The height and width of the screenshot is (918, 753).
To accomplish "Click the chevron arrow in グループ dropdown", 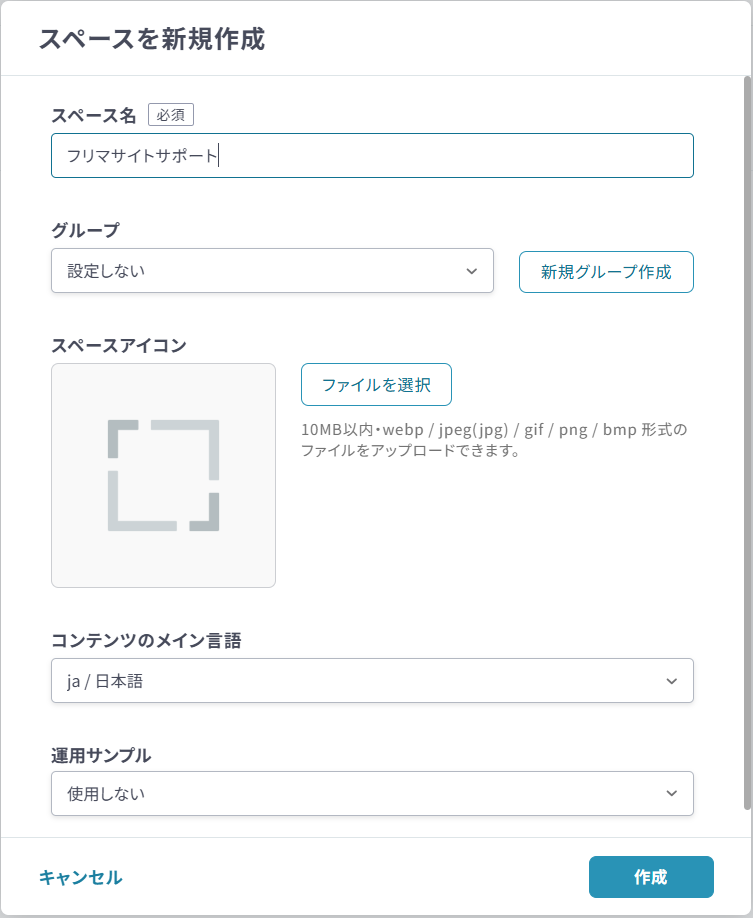I will pyautogui.click(x=472, y=271).
